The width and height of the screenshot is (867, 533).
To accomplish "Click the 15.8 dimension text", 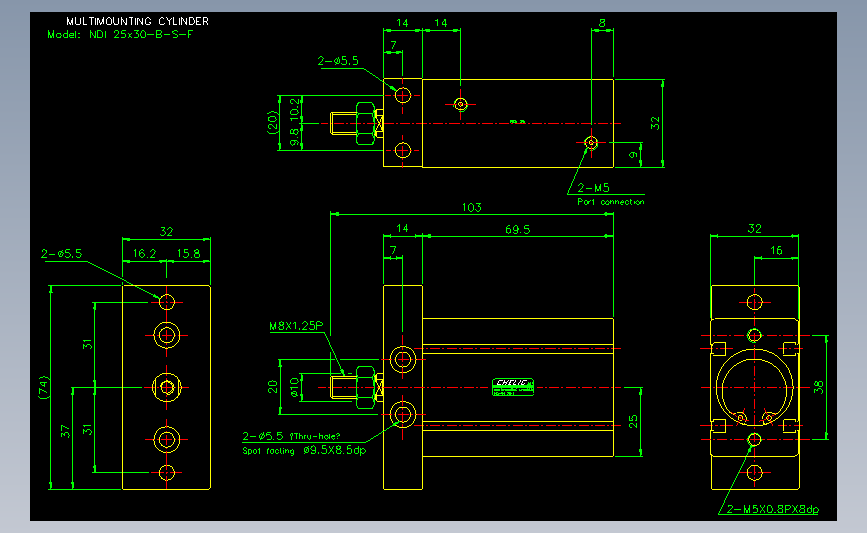I will pos(188,253).
